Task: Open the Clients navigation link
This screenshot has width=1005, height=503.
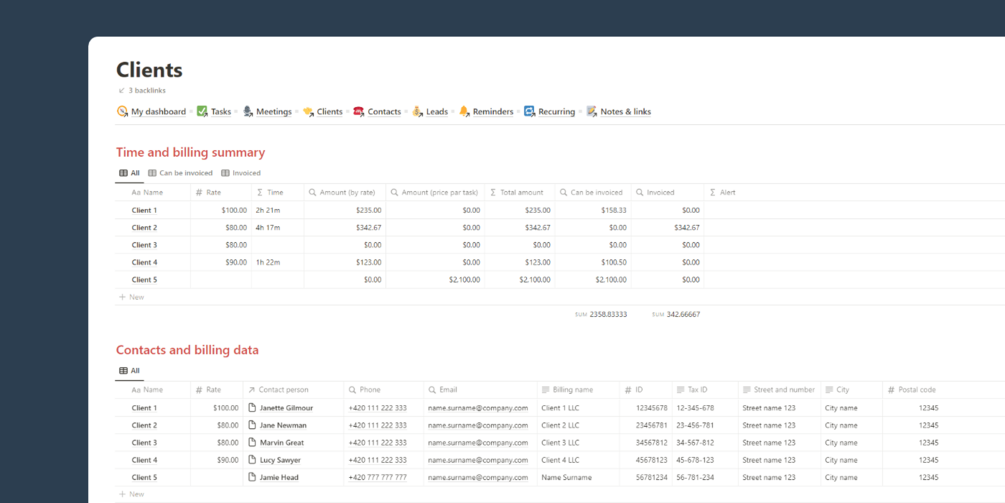Action: click(329, 111)
